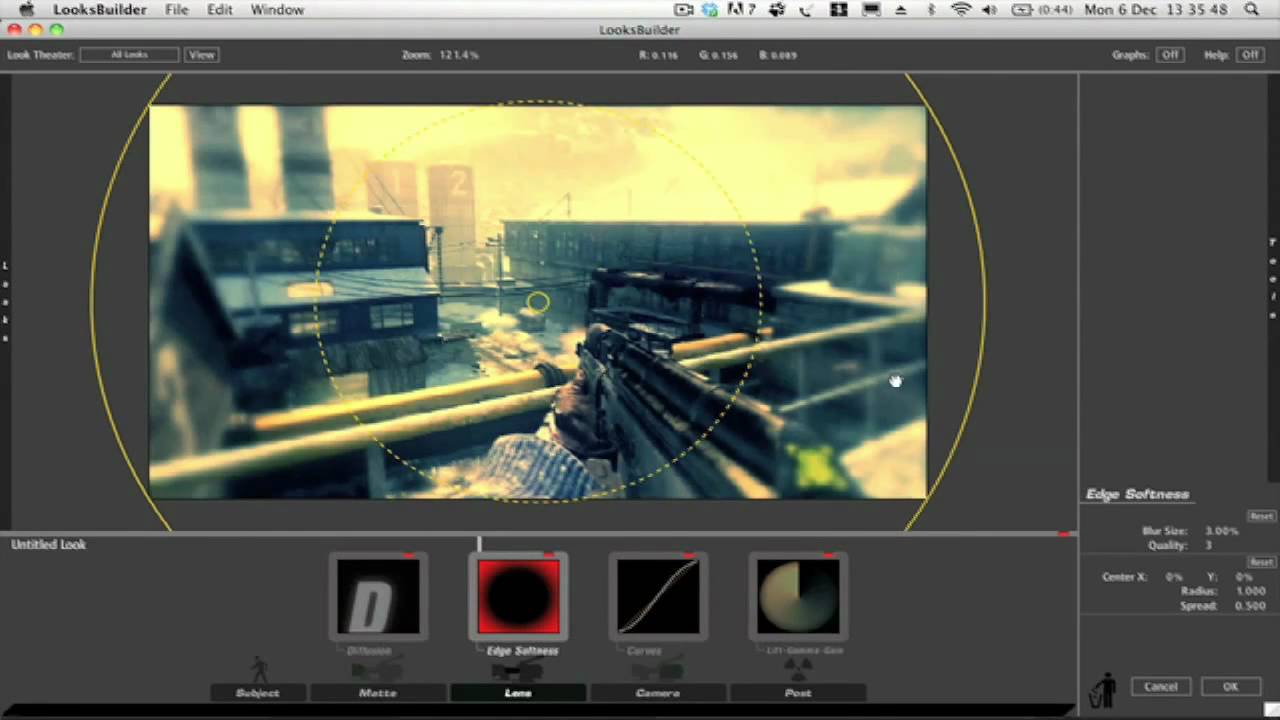Click the Bluetooth menu bar icon
The height and width of the screenshot is (720, 1280).
click(931, 10)
